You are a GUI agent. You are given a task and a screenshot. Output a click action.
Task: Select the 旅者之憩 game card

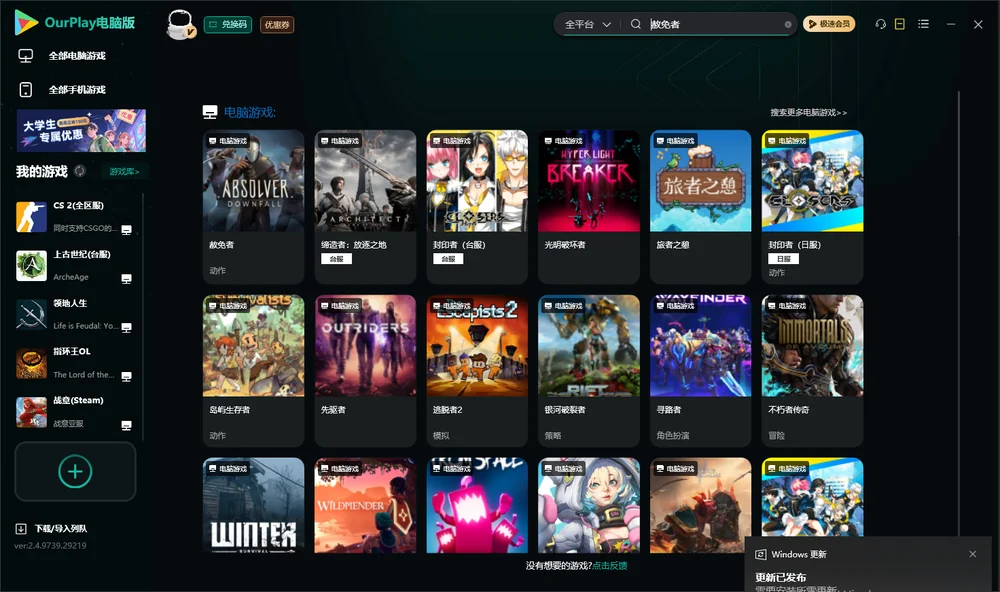click(x=700, y=207)
